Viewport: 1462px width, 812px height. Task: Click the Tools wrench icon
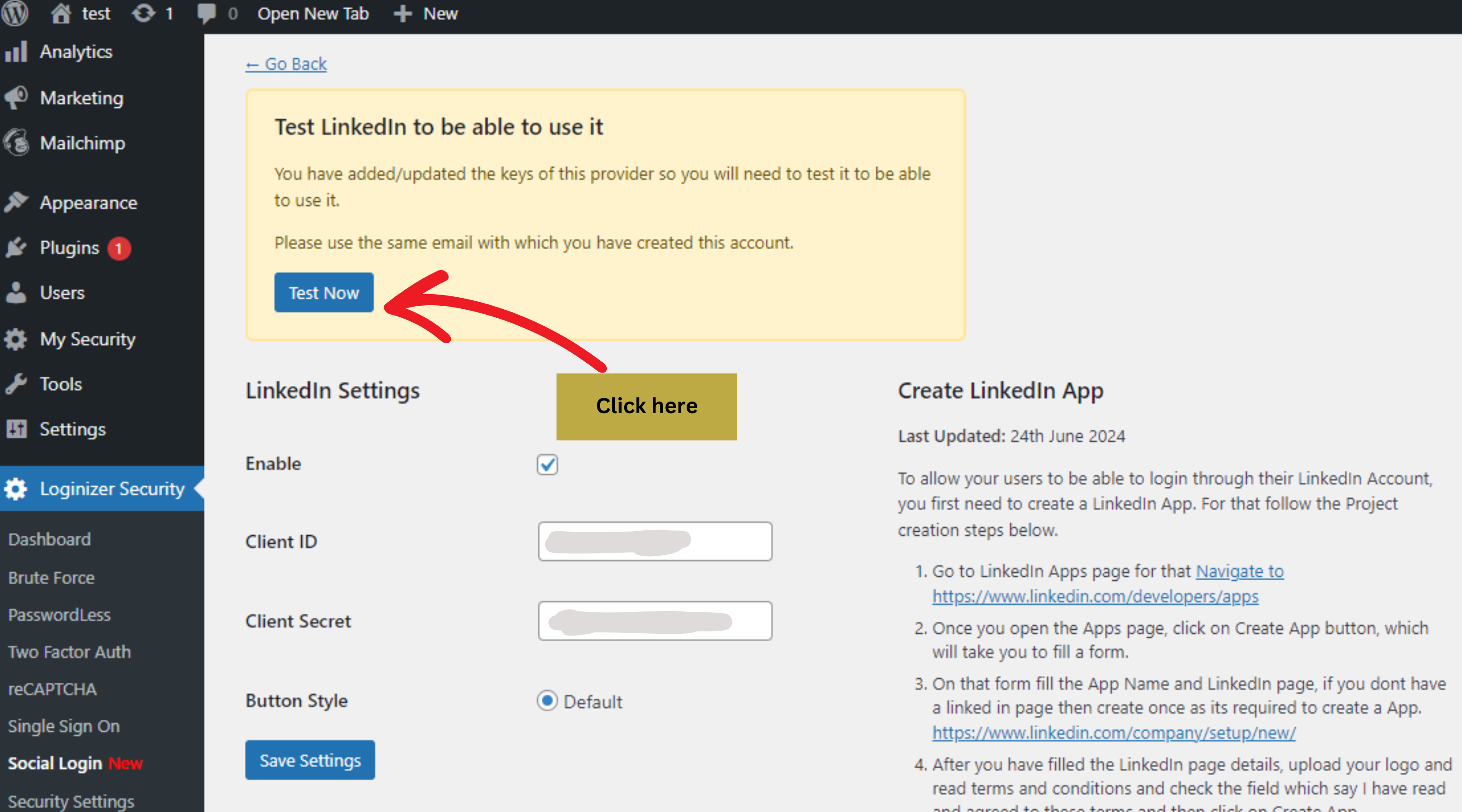[x=16, y=384]
